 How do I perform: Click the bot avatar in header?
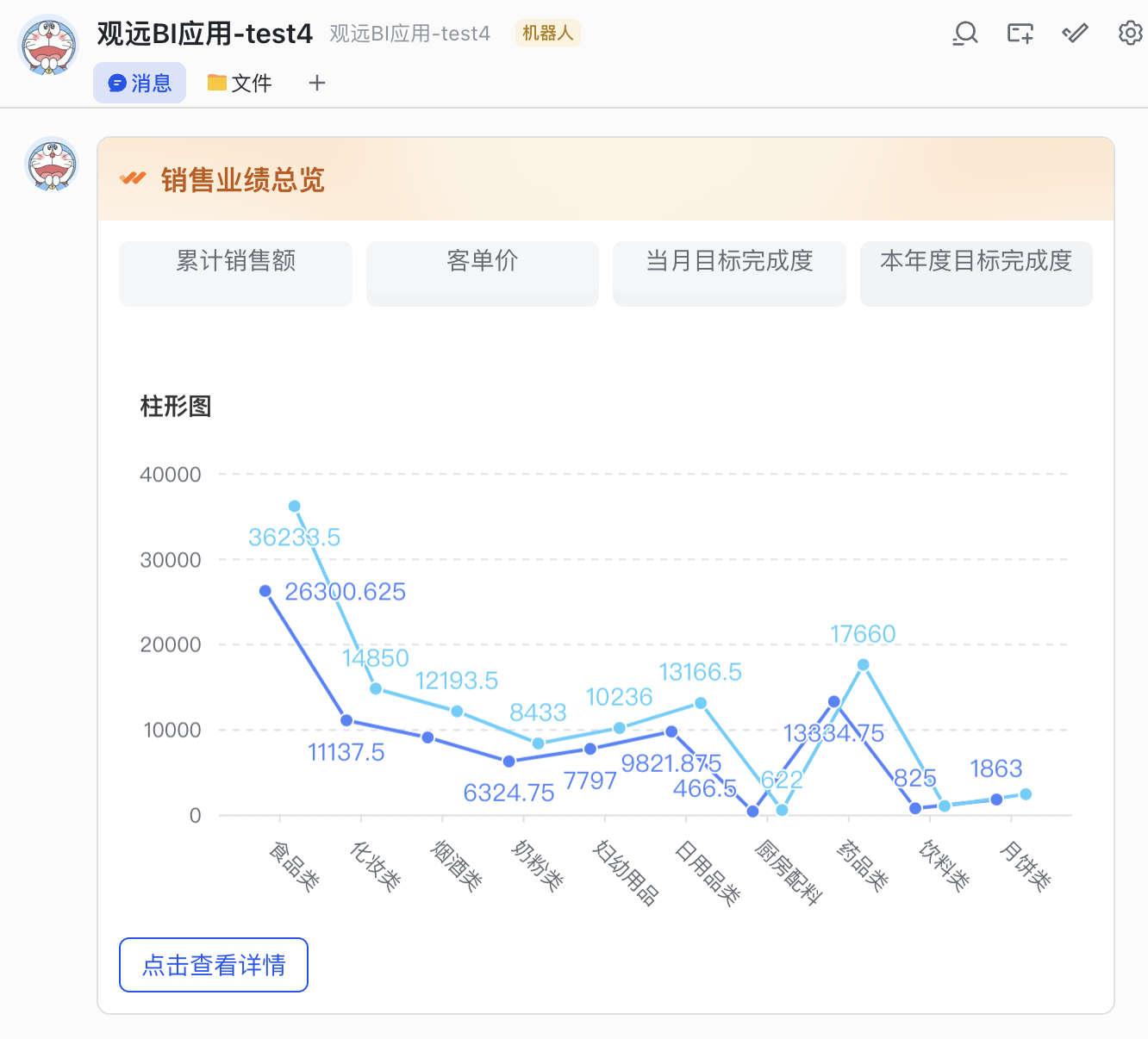pos(48,46)
